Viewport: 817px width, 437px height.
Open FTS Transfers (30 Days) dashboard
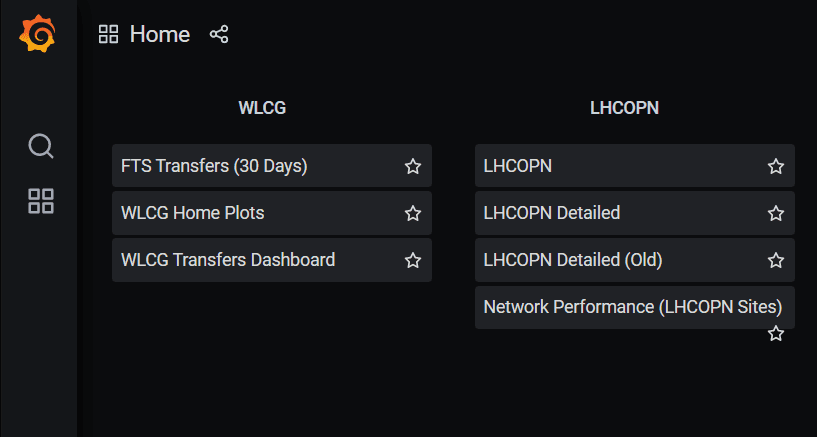[x=214, y=166]
